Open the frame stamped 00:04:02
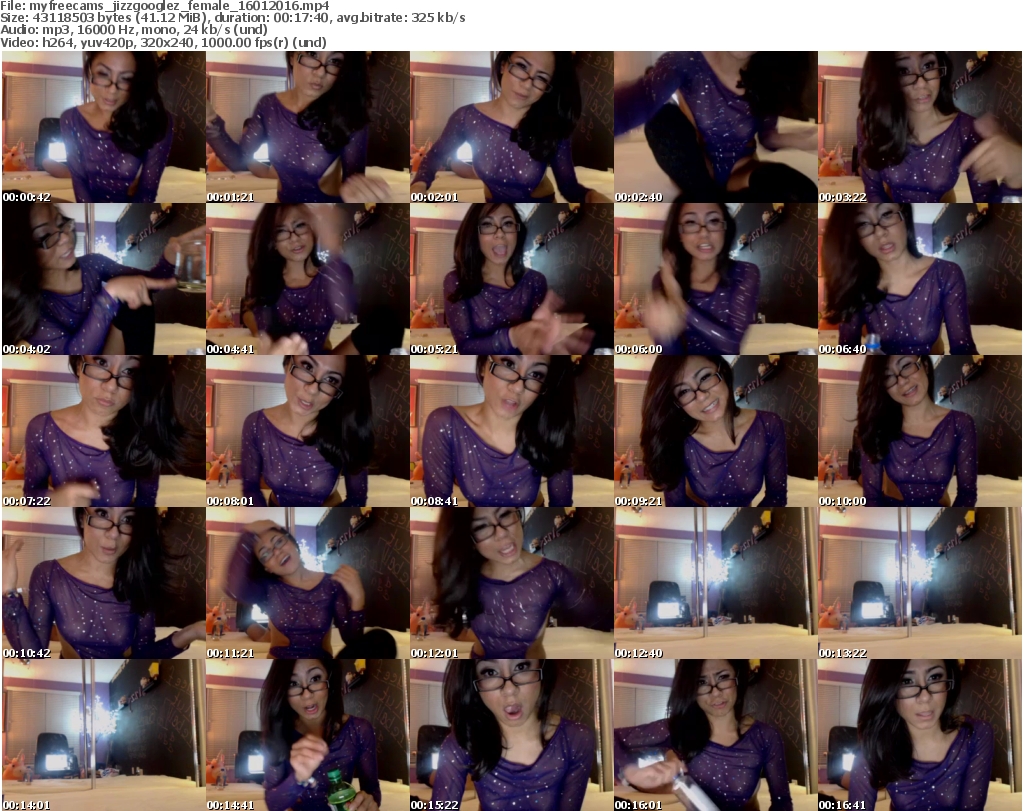This screenshot has height=811, width=1024. coord(104,279)
